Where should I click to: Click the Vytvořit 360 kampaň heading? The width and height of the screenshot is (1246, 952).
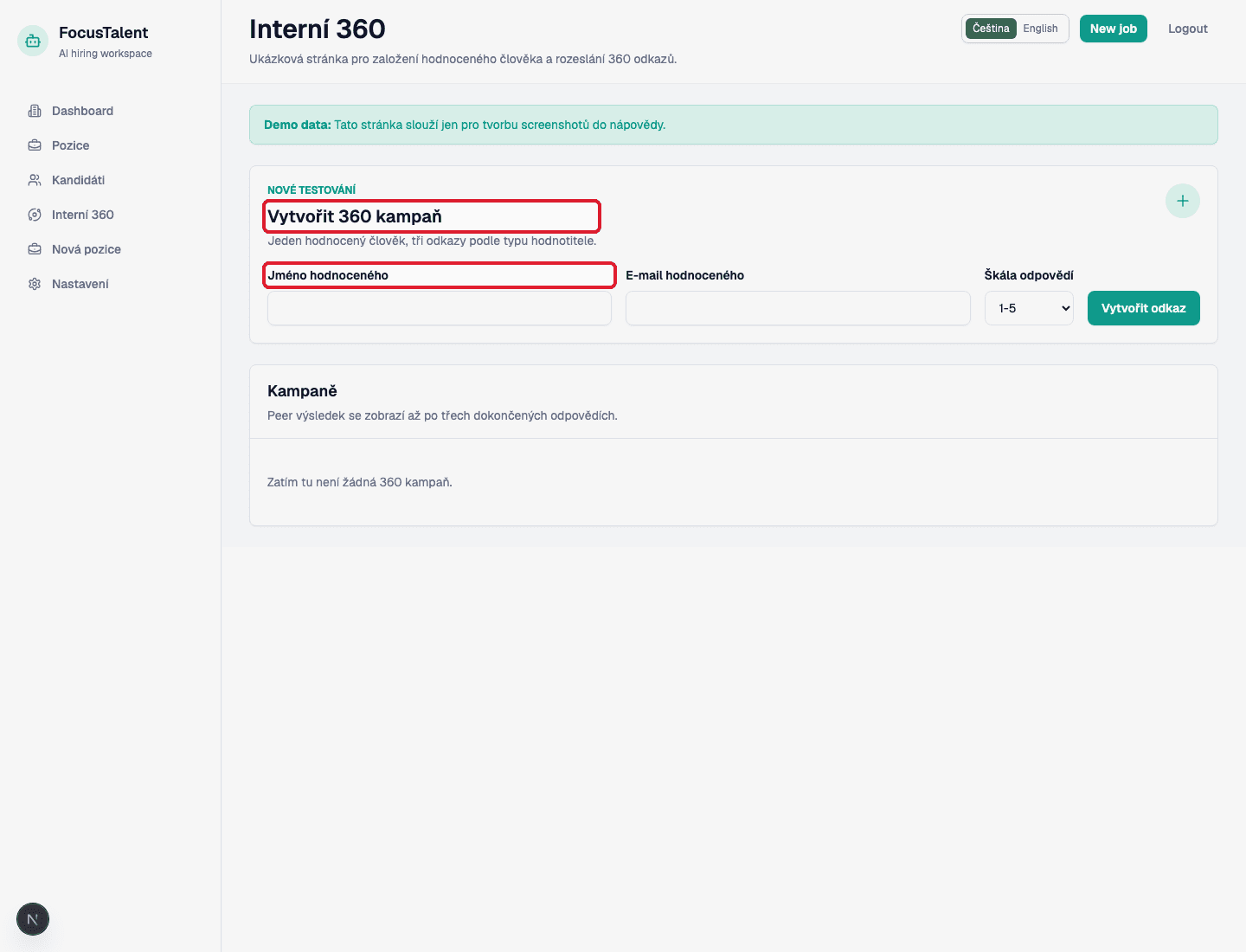[x=355, y=216]
